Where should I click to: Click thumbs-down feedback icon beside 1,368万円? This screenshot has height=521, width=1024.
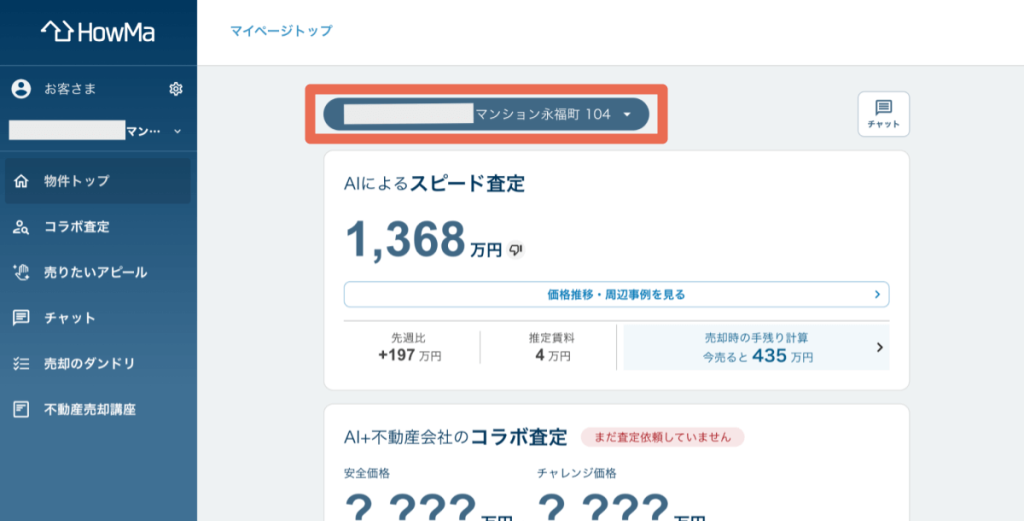[516, 249]
